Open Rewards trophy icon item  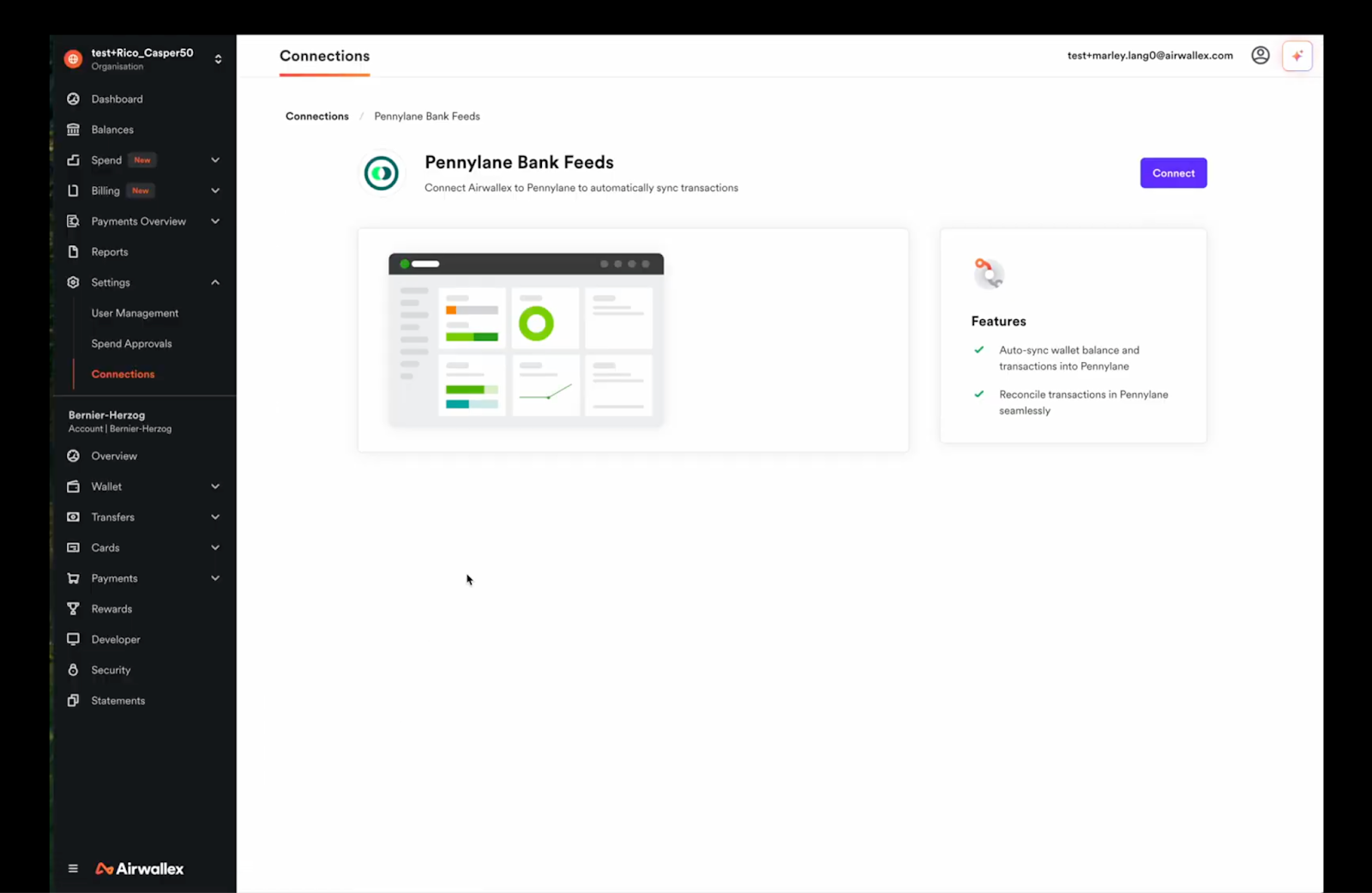[x=74, y=609]
